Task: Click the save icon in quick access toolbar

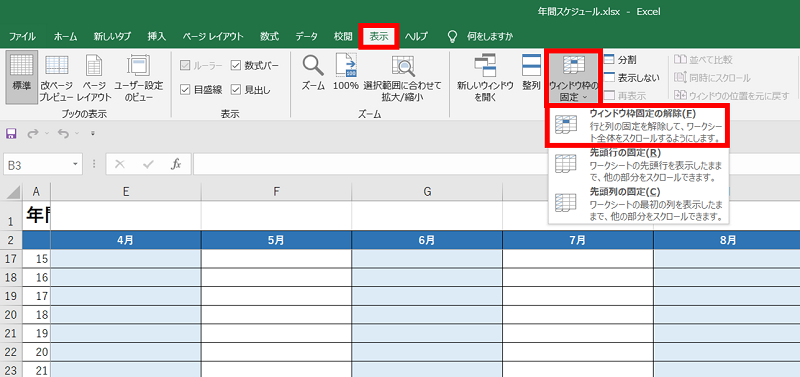Action: [x=11, y=134]
